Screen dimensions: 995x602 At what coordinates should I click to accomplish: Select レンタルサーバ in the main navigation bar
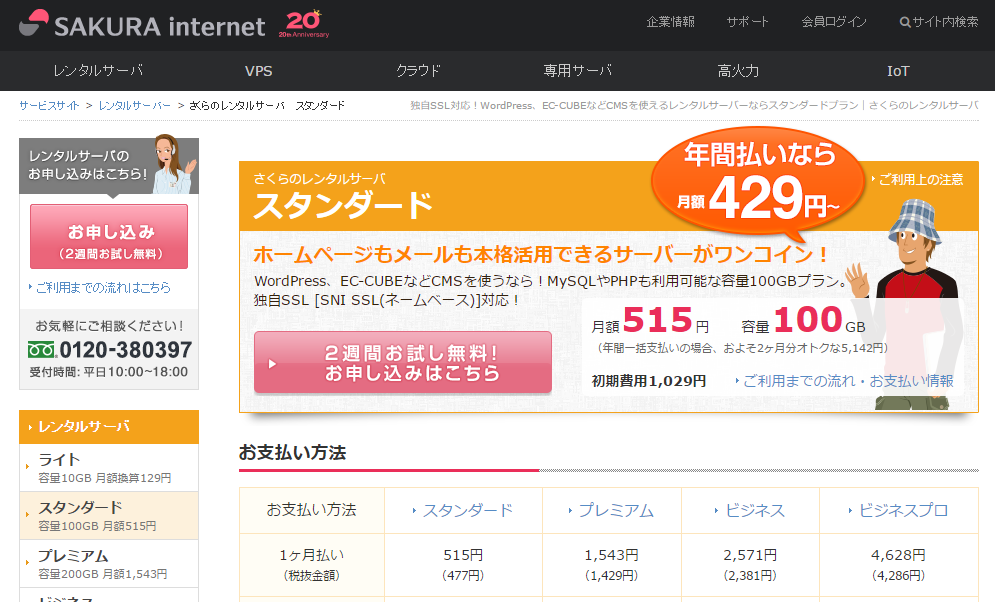(98, 70)
